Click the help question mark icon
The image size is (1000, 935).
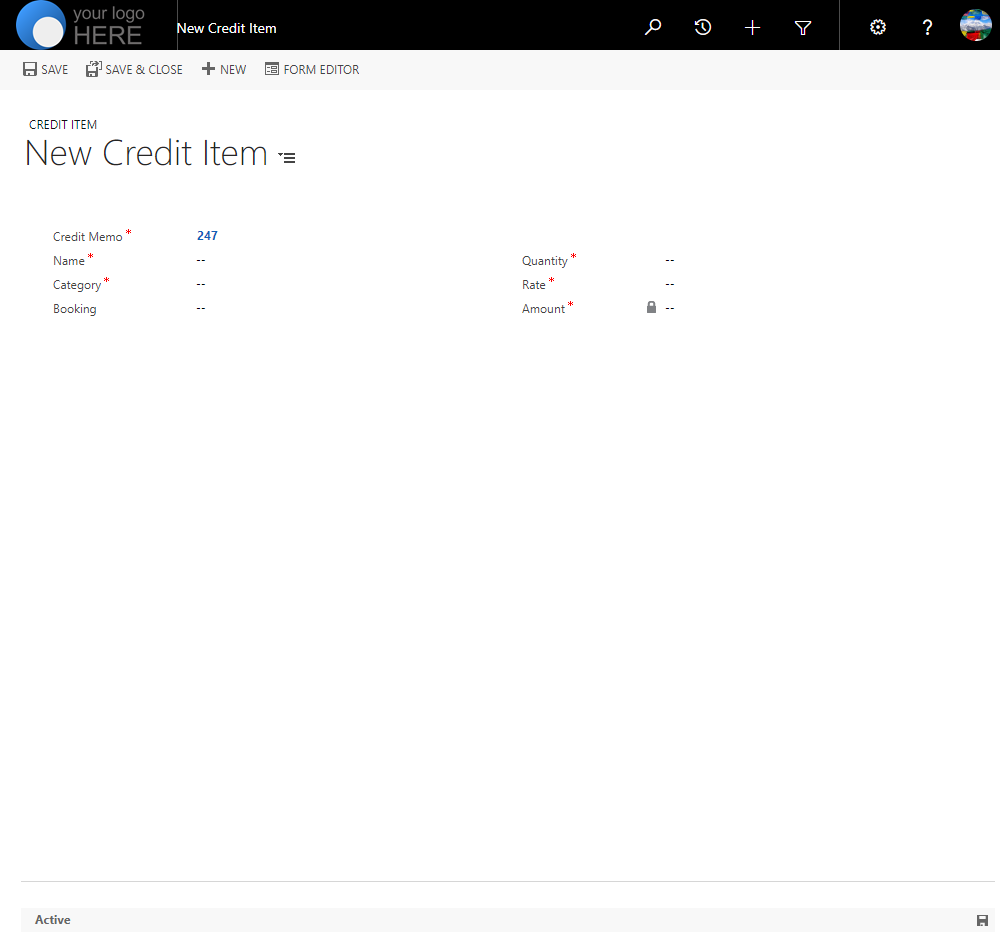(x=927, y=28)
